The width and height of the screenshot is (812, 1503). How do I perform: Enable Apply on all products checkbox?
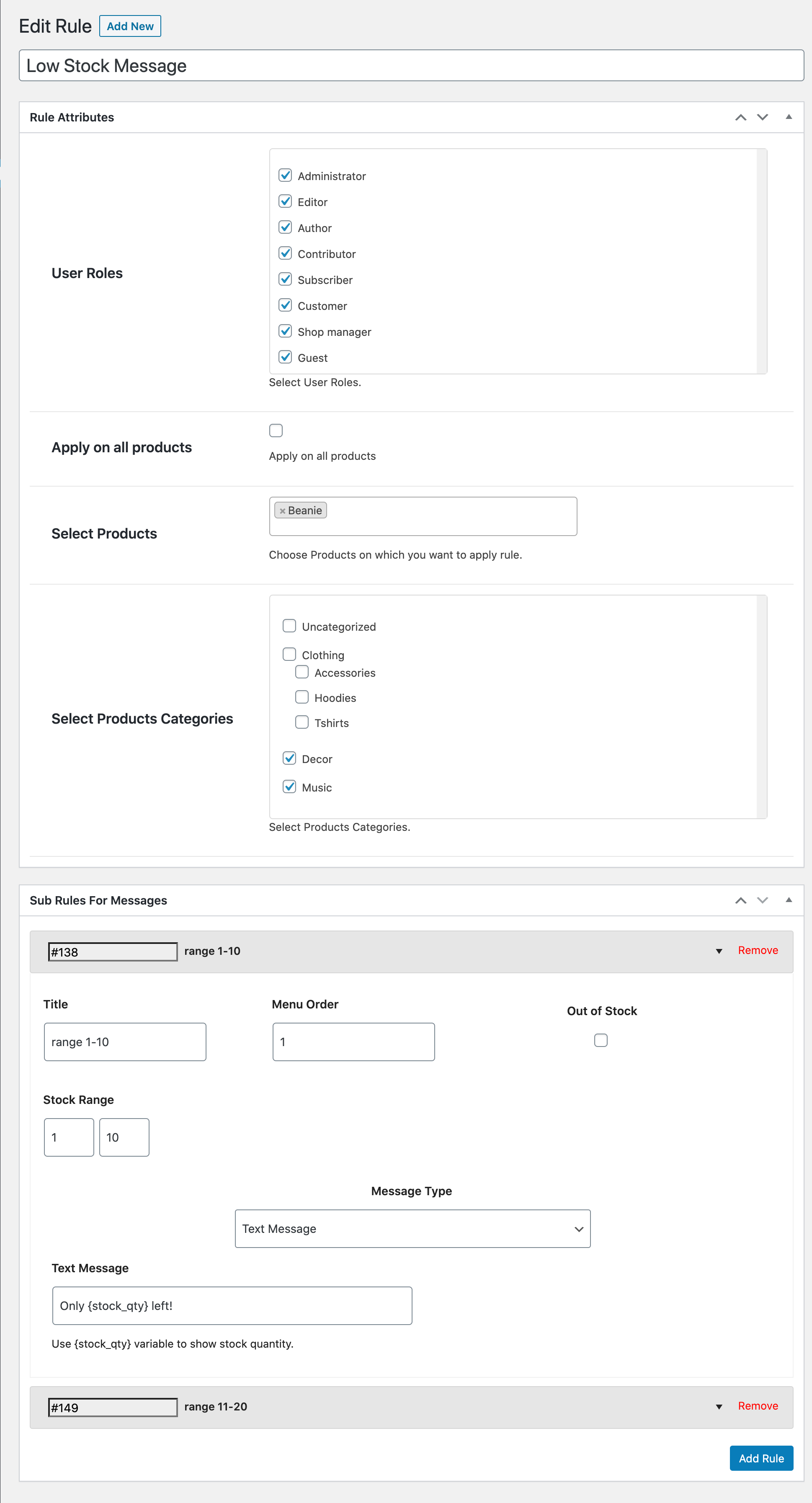276,431
